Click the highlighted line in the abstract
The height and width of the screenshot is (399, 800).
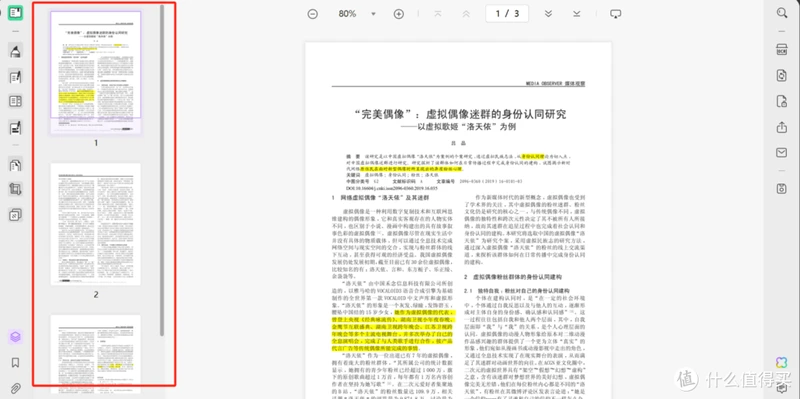411,168
